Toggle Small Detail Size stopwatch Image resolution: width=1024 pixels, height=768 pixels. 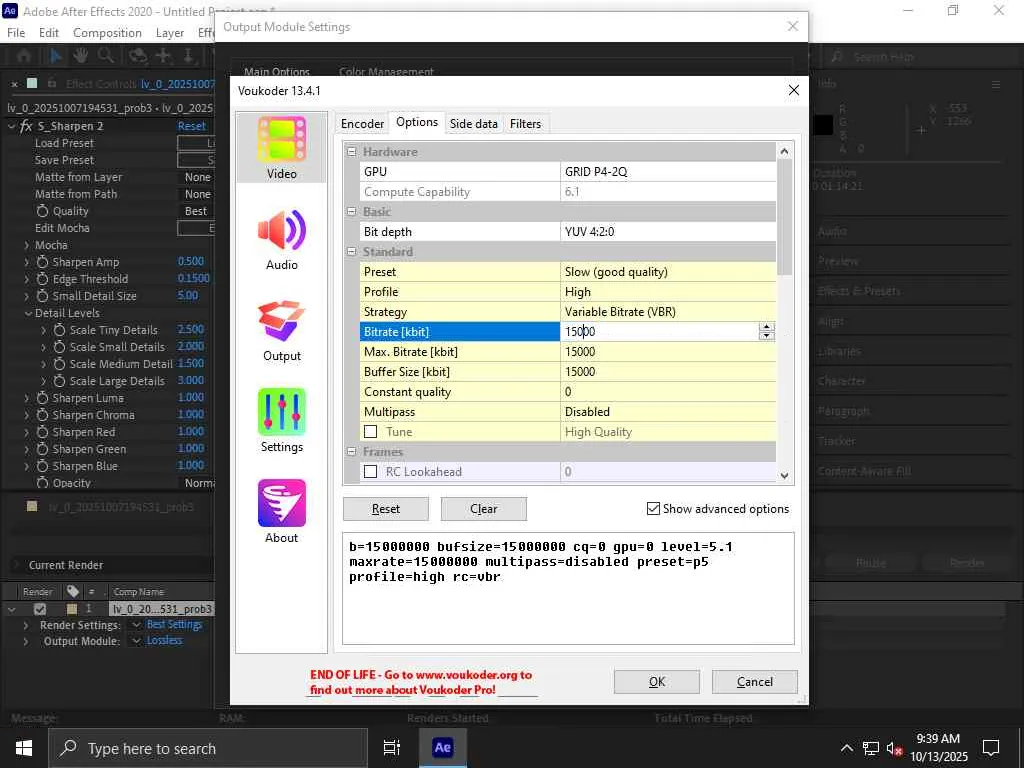42,296
